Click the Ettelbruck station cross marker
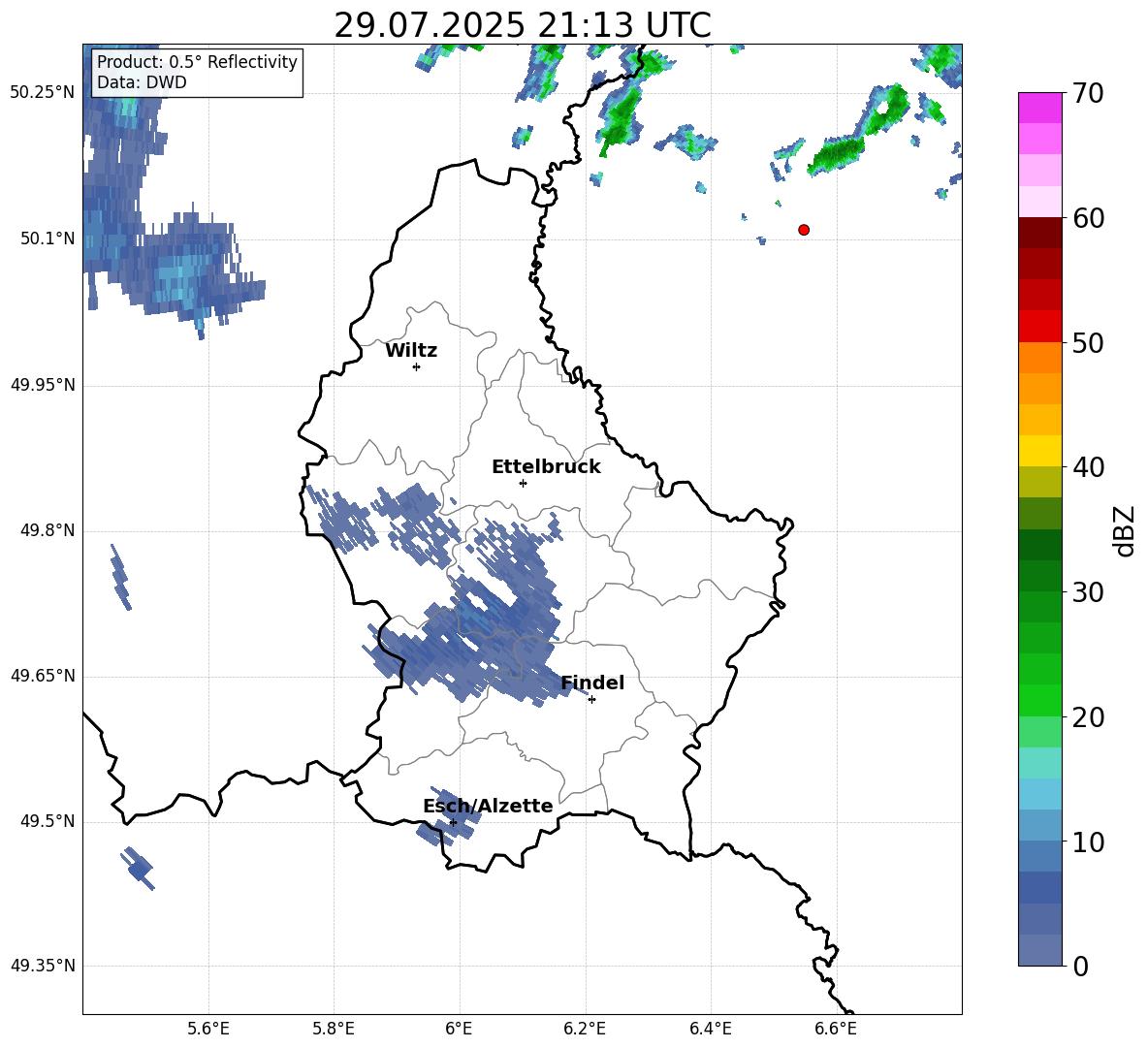1148x1048 pixels. [523, 483]
